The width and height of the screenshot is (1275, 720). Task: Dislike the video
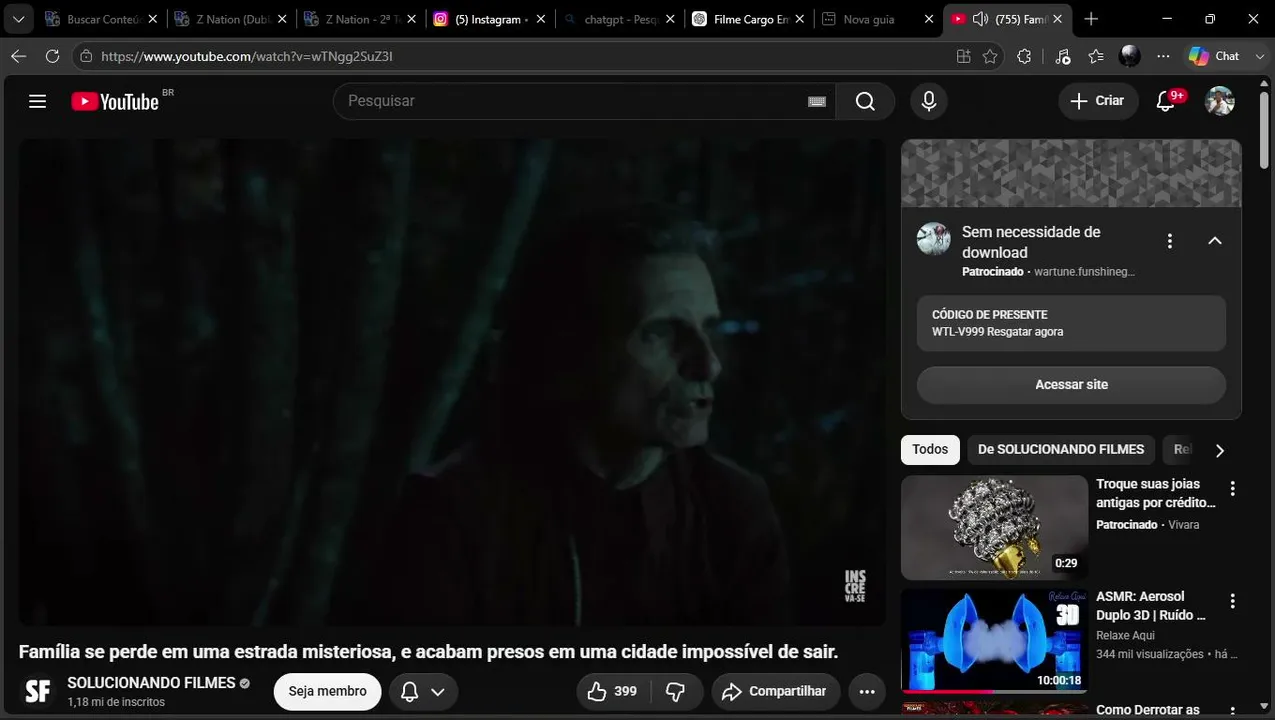676,691
